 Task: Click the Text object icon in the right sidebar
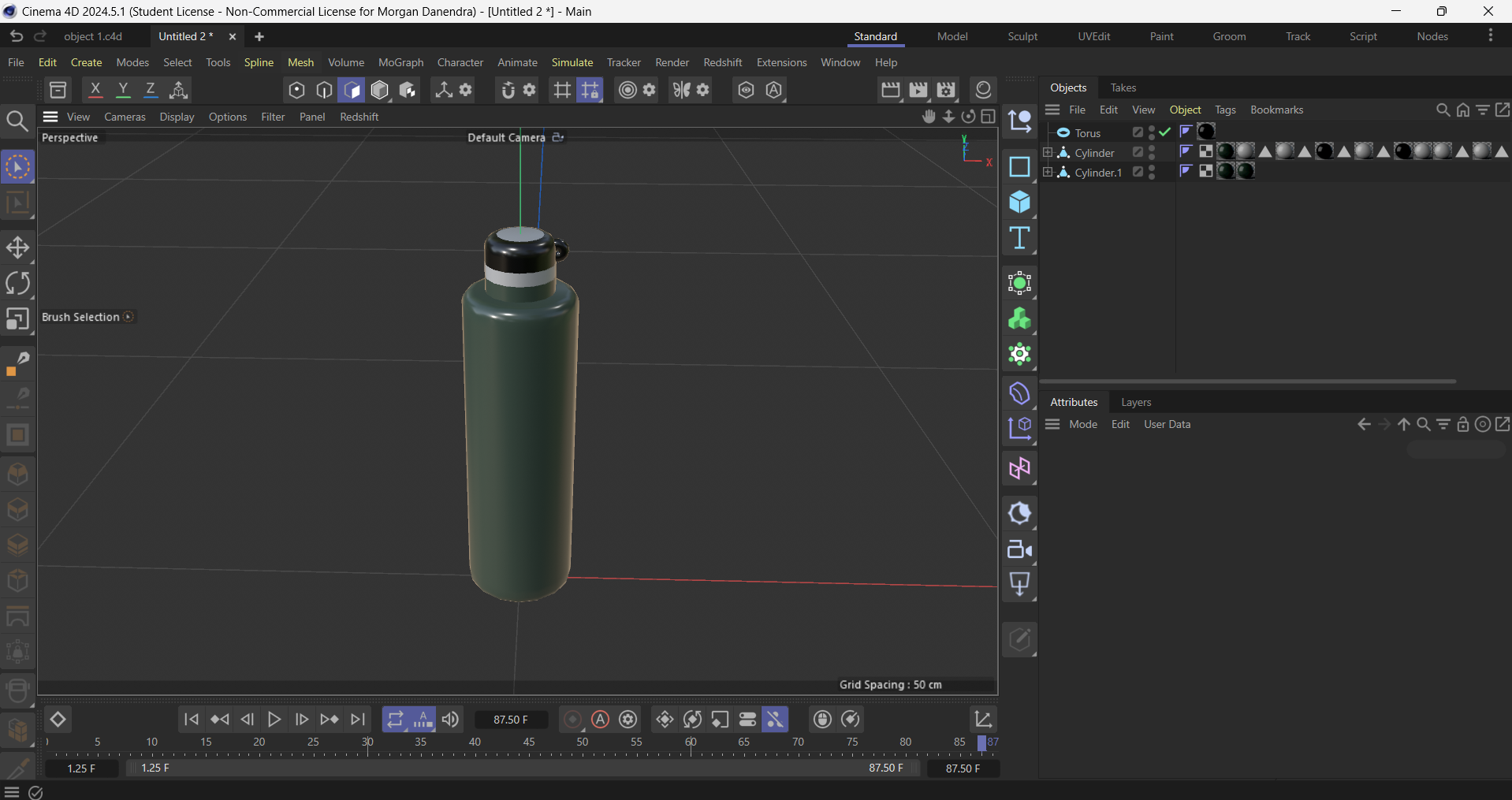pyautogui.click(x=1020, y=238)
